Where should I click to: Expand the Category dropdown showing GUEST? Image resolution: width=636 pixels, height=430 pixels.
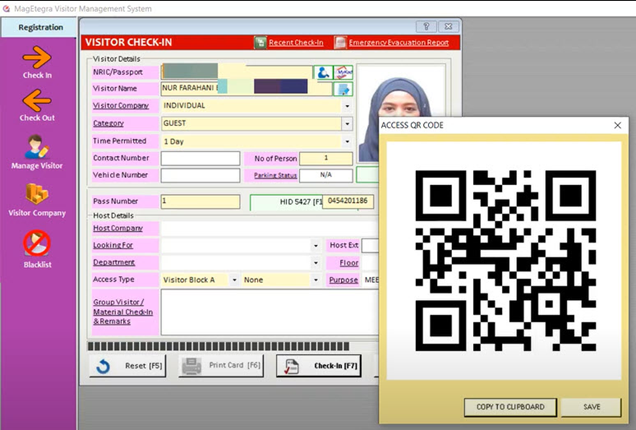(x=347, y=124)
